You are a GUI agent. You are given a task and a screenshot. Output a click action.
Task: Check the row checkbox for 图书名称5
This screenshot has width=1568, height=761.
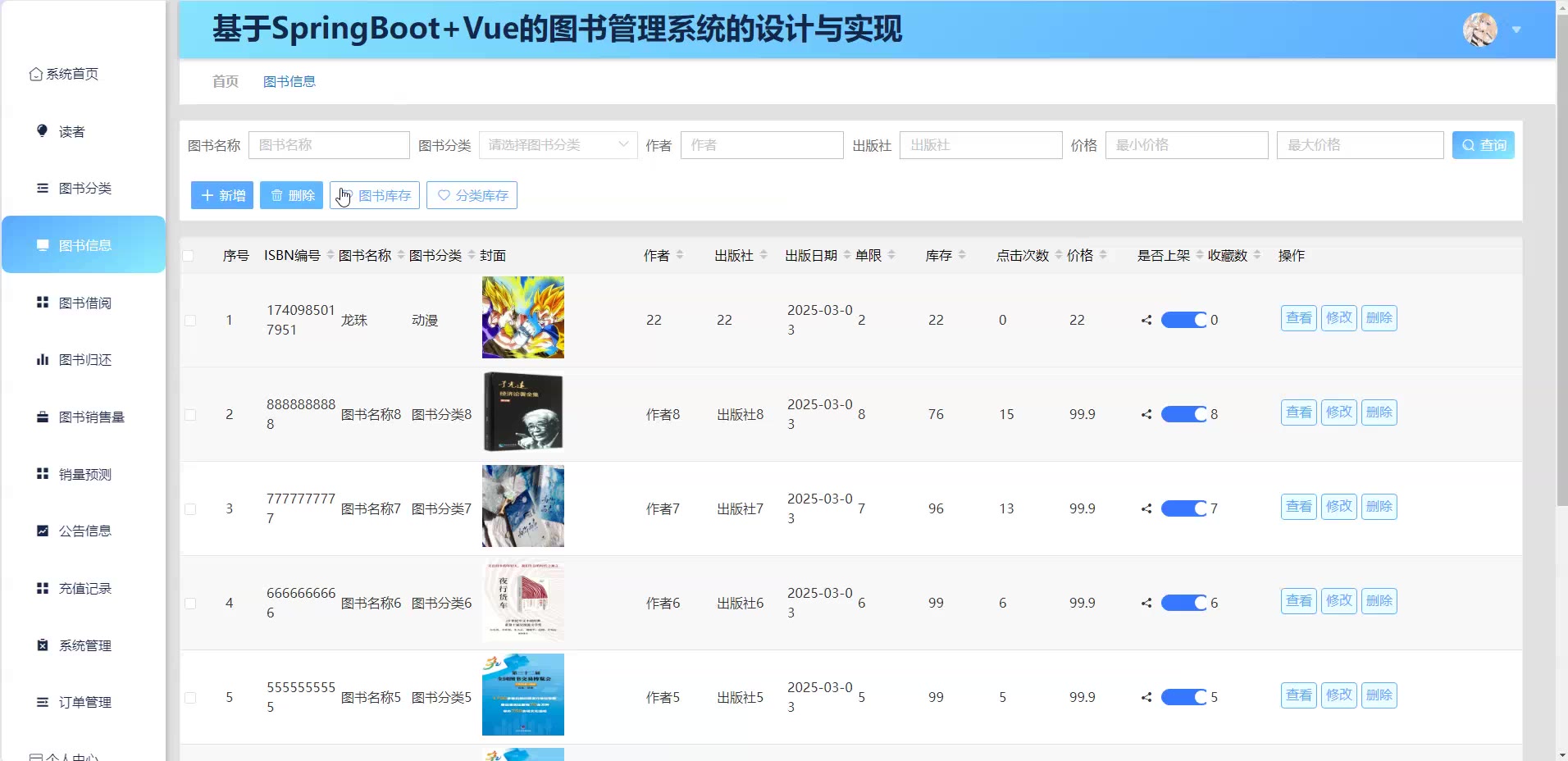(190, 698)
